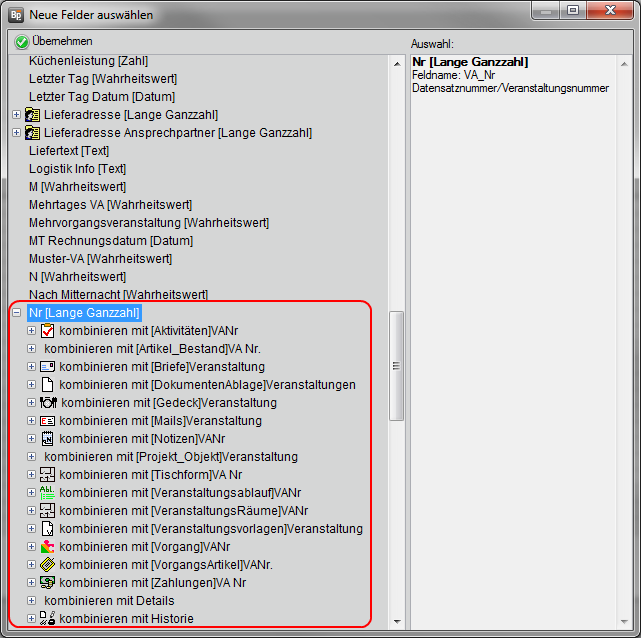Expand Lieferadresse Ansprechpartner tree node
641x638 pixels.
click(x=16, y=133)
